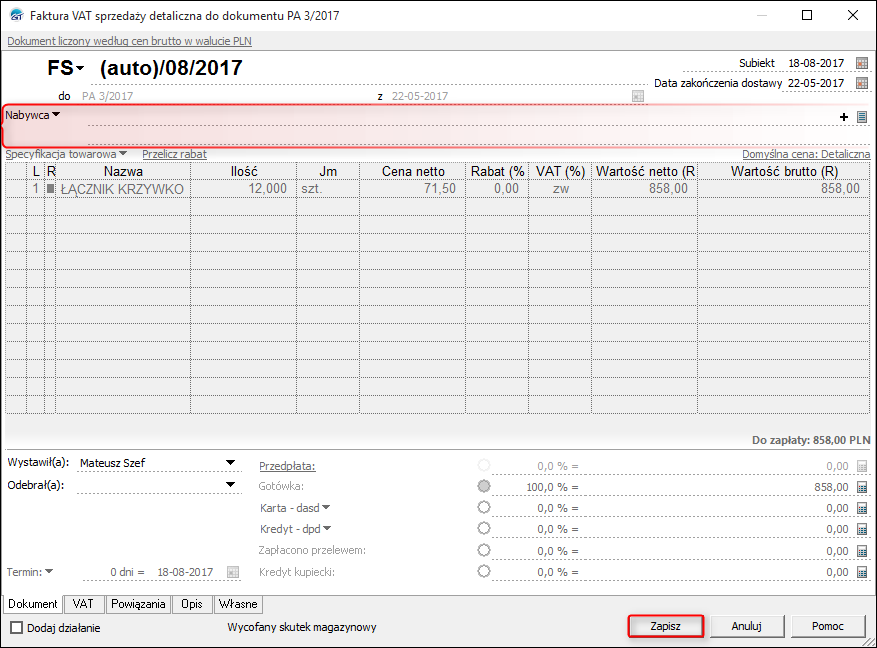
Task: Open the Odebrał(a) dropdown arrow
Action: [x=230, y=485]
